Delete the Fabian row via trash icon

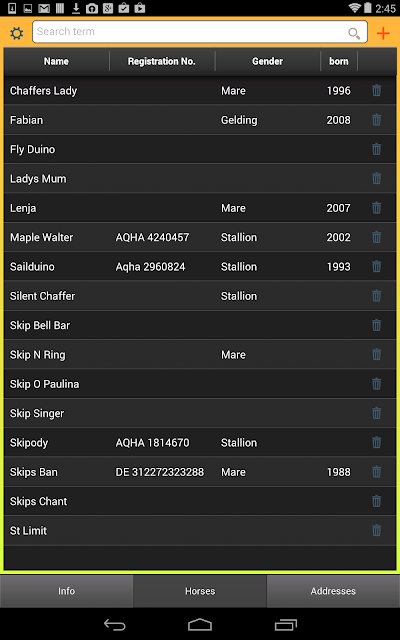(x=376, y=120)
